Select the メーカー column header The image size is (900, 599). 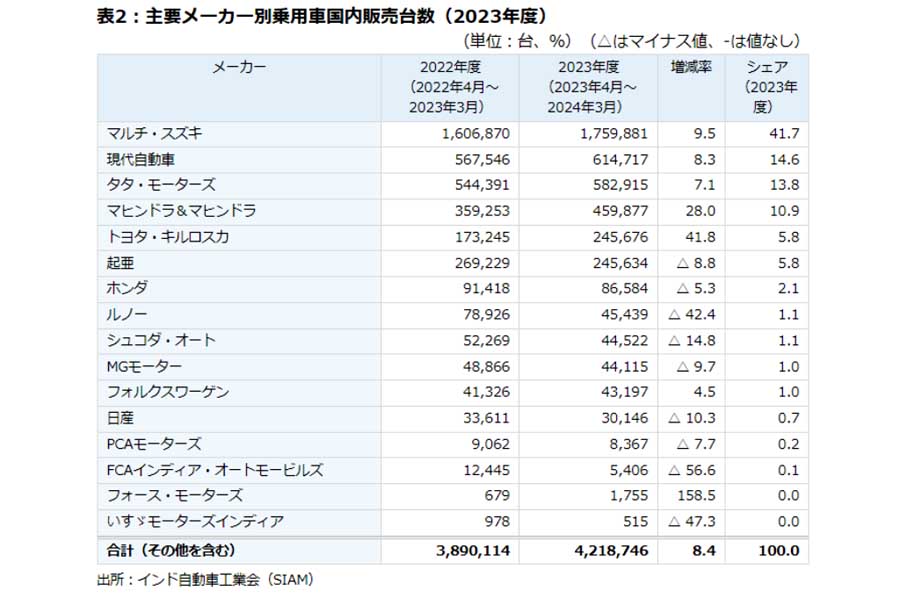pos(239,67)
